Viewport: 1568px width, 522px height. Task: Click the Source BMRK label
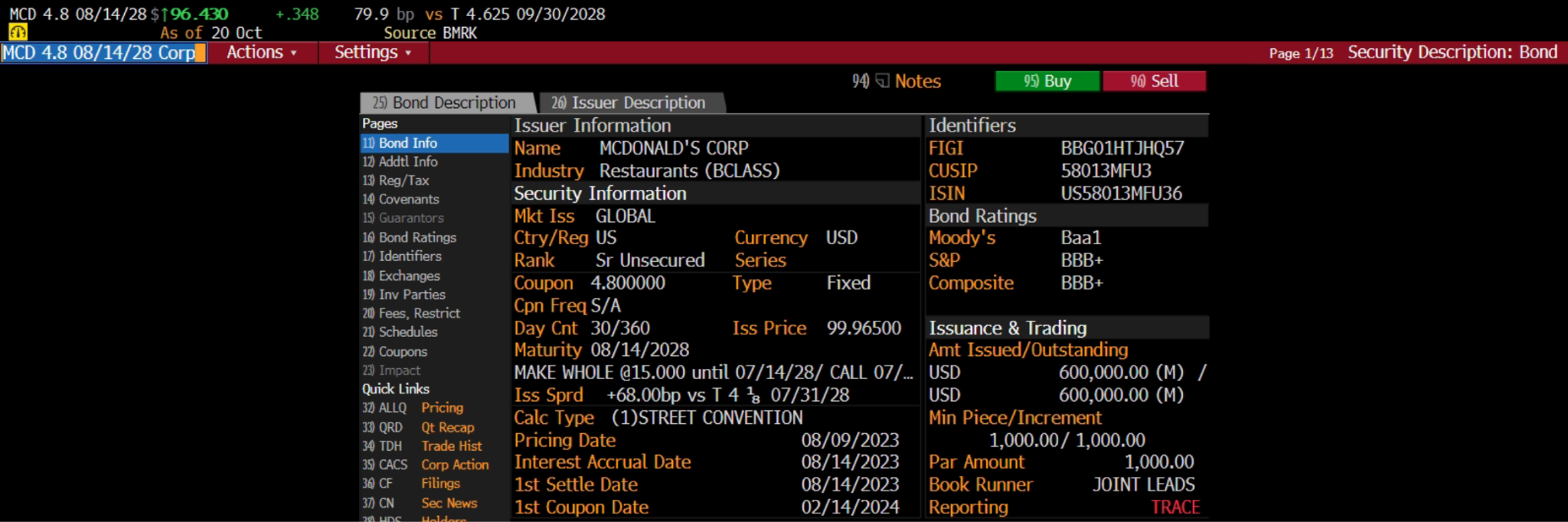point(430,33)
